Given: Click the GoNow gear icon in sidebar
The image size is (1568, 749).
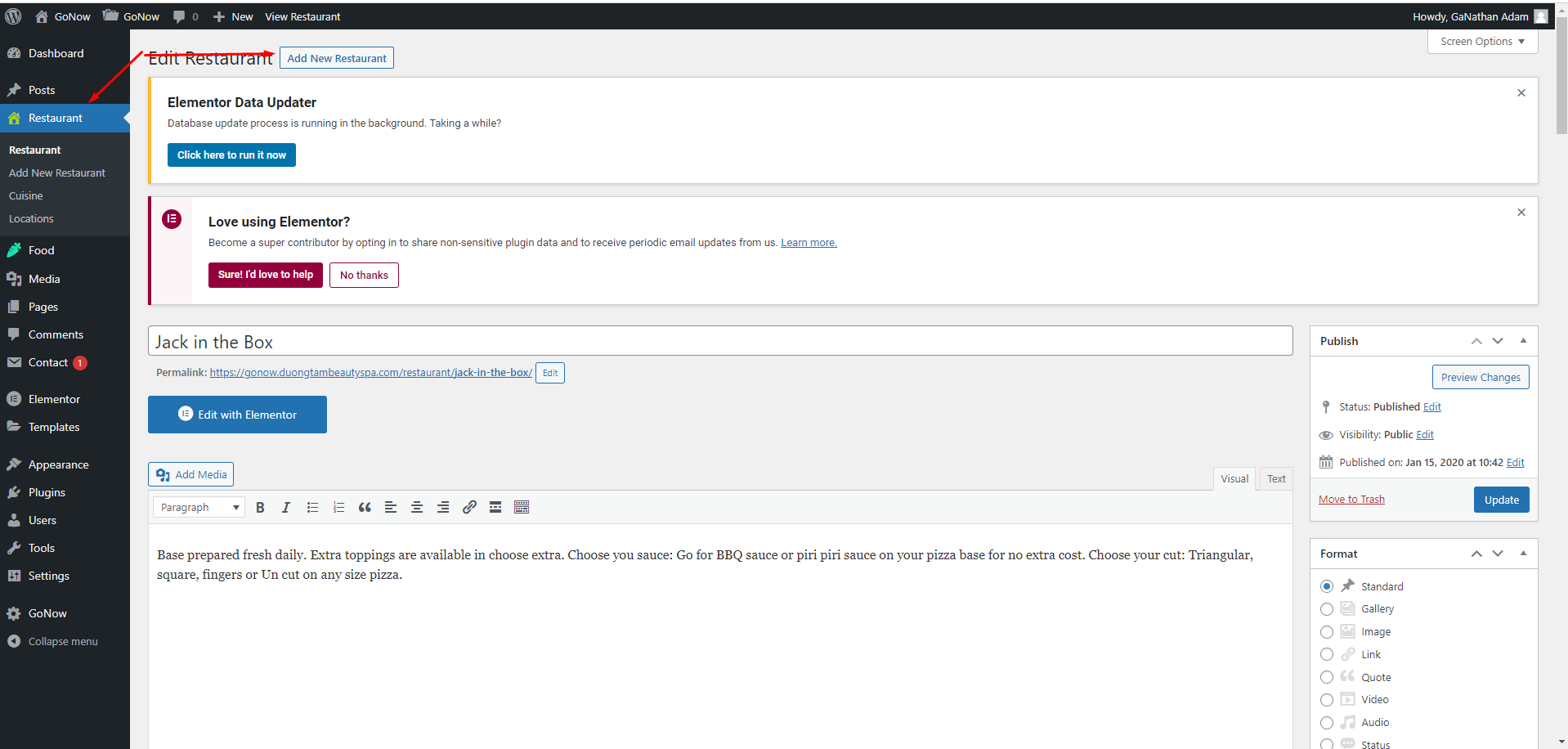Looking at the screenshot, I should click(14, 613).
